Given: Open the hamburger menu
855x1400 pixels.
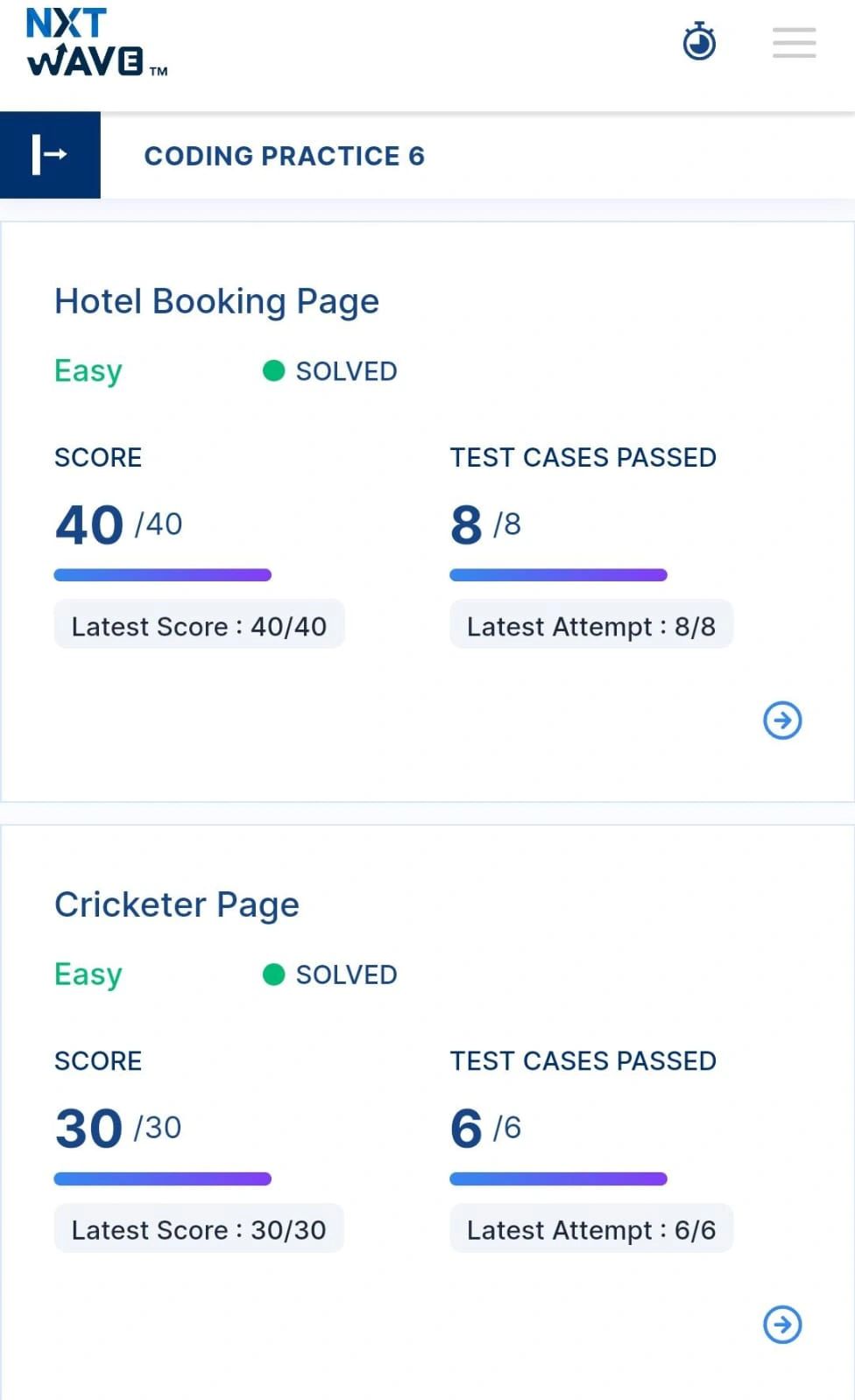Looking at the screenshot, I should click(x=794, y=42).
